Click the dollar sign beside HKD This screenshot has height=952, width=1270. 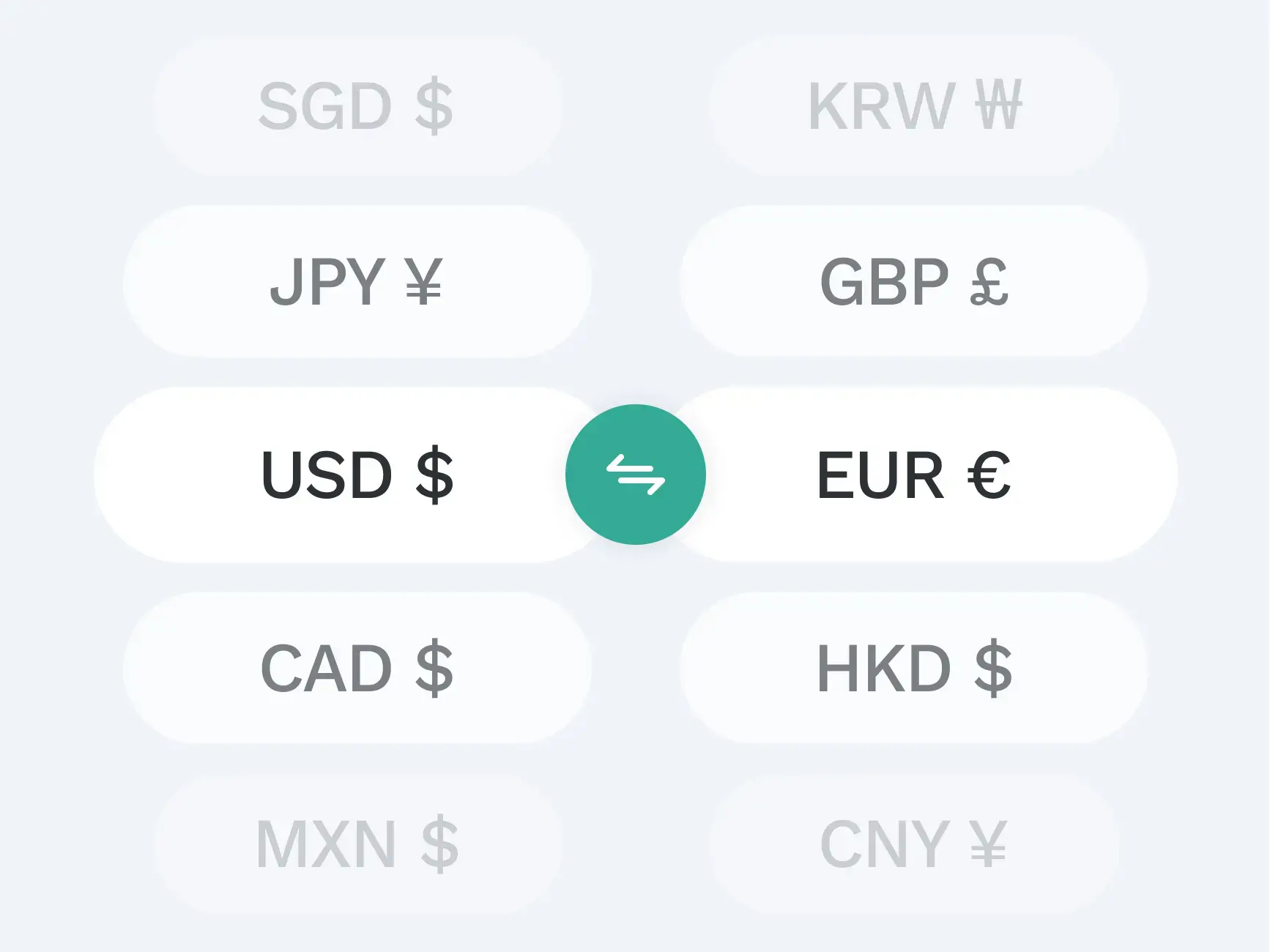993,668
